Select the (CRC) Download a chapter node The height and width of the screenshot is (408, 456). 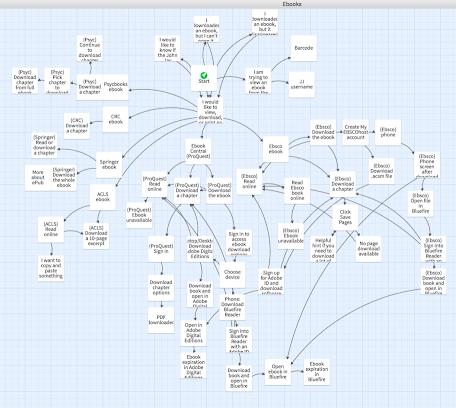(77, 126)
